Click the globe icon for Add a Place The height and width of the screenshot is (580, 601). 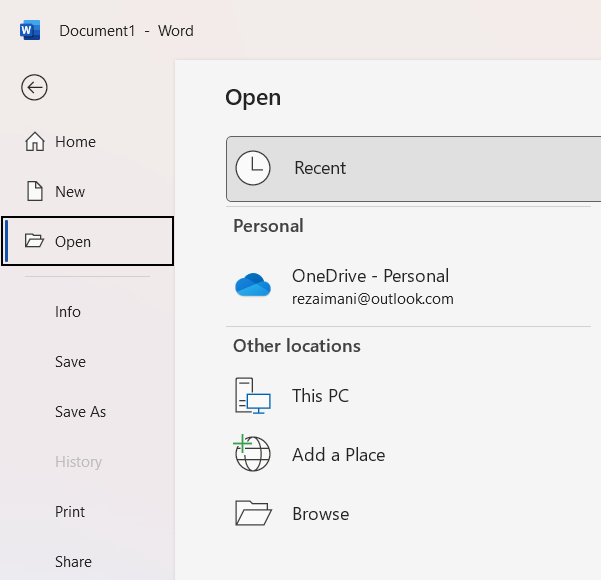(x=252, y=454)
